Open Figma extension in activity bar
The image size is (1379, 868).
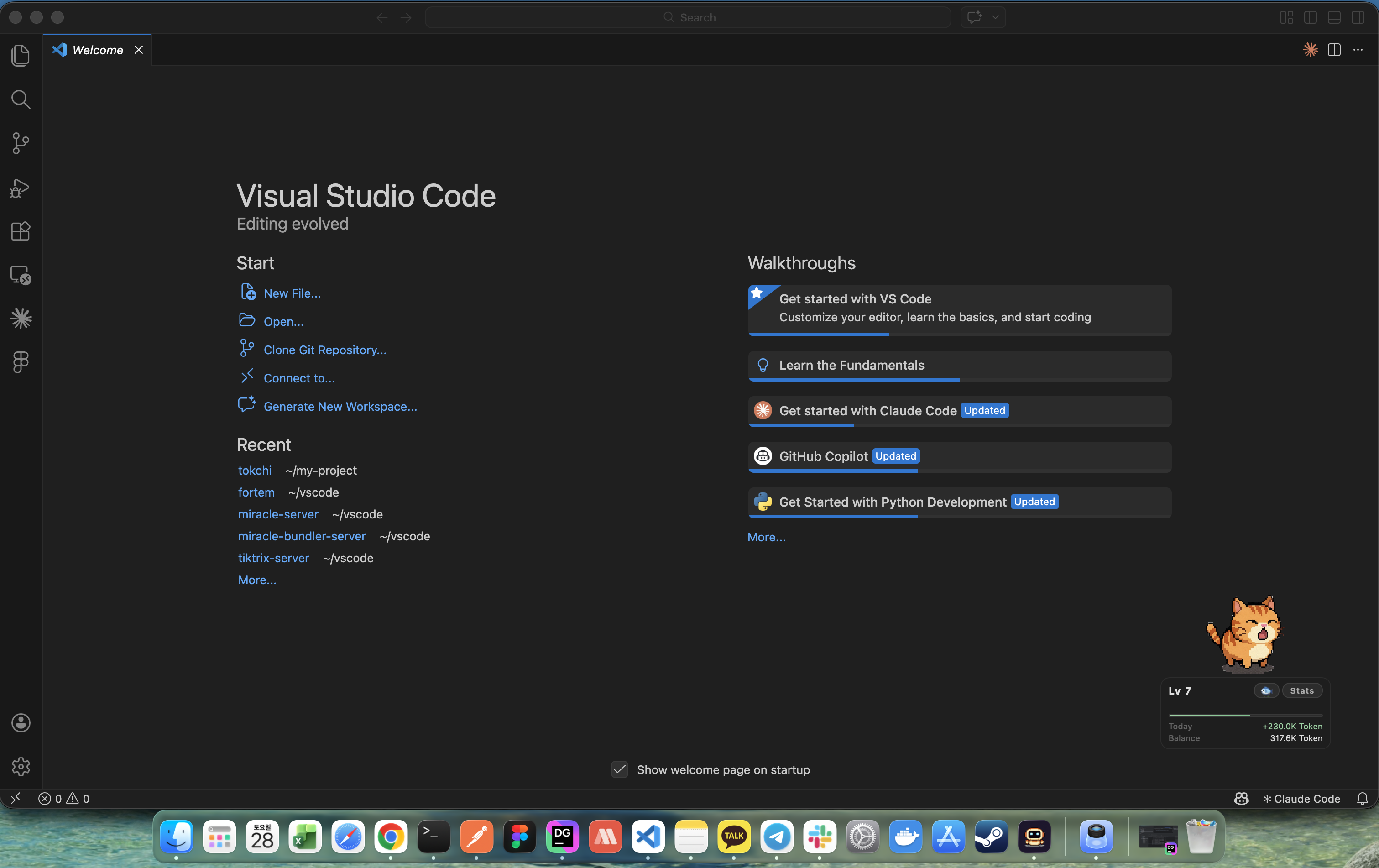pyautogui.click(x=21, y=362)
